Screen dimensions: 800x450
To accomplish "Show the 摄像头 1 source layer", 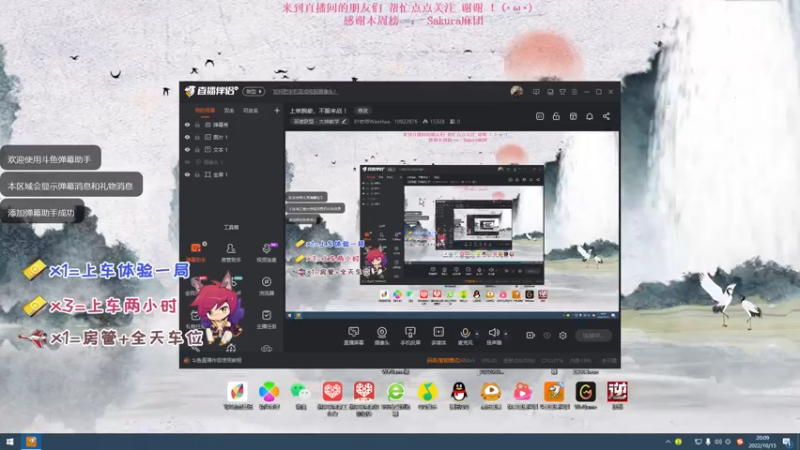I will tap(187, 162).
